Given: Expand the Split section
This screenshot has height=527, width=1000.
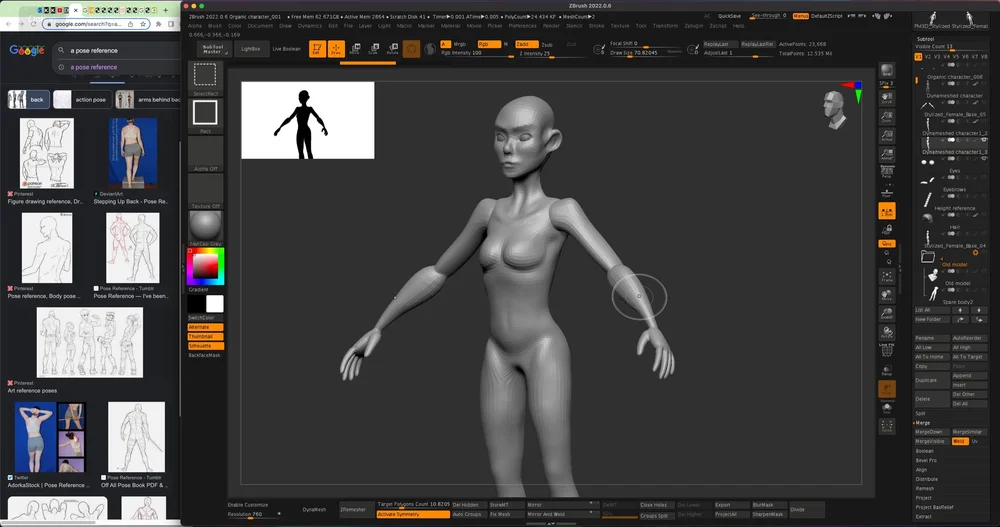Looking at the screenshot, I should click(920, 413).
